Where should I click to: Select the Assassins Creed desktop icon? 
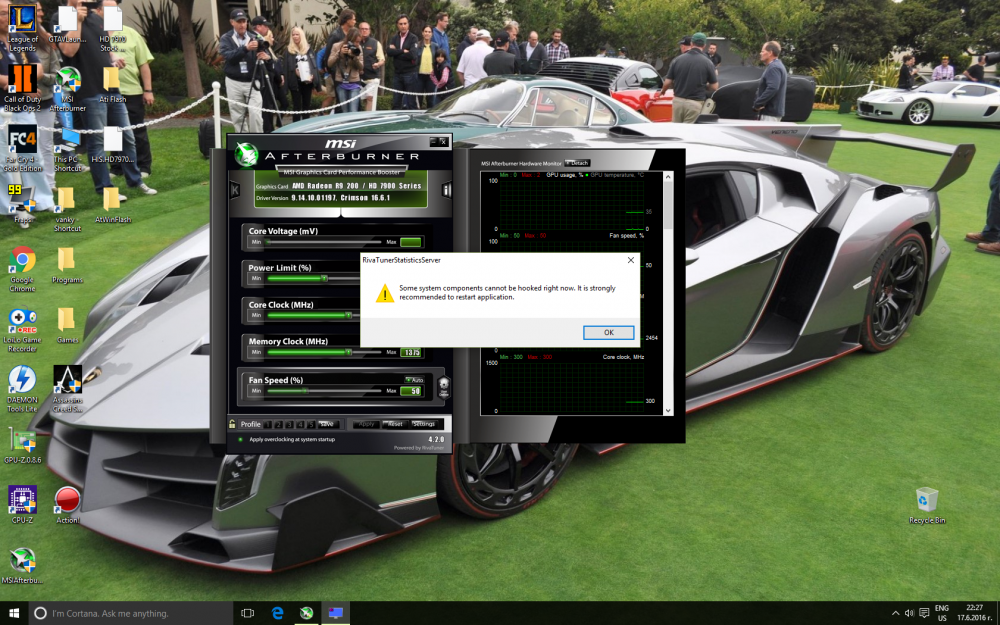[x=67, y=389]
